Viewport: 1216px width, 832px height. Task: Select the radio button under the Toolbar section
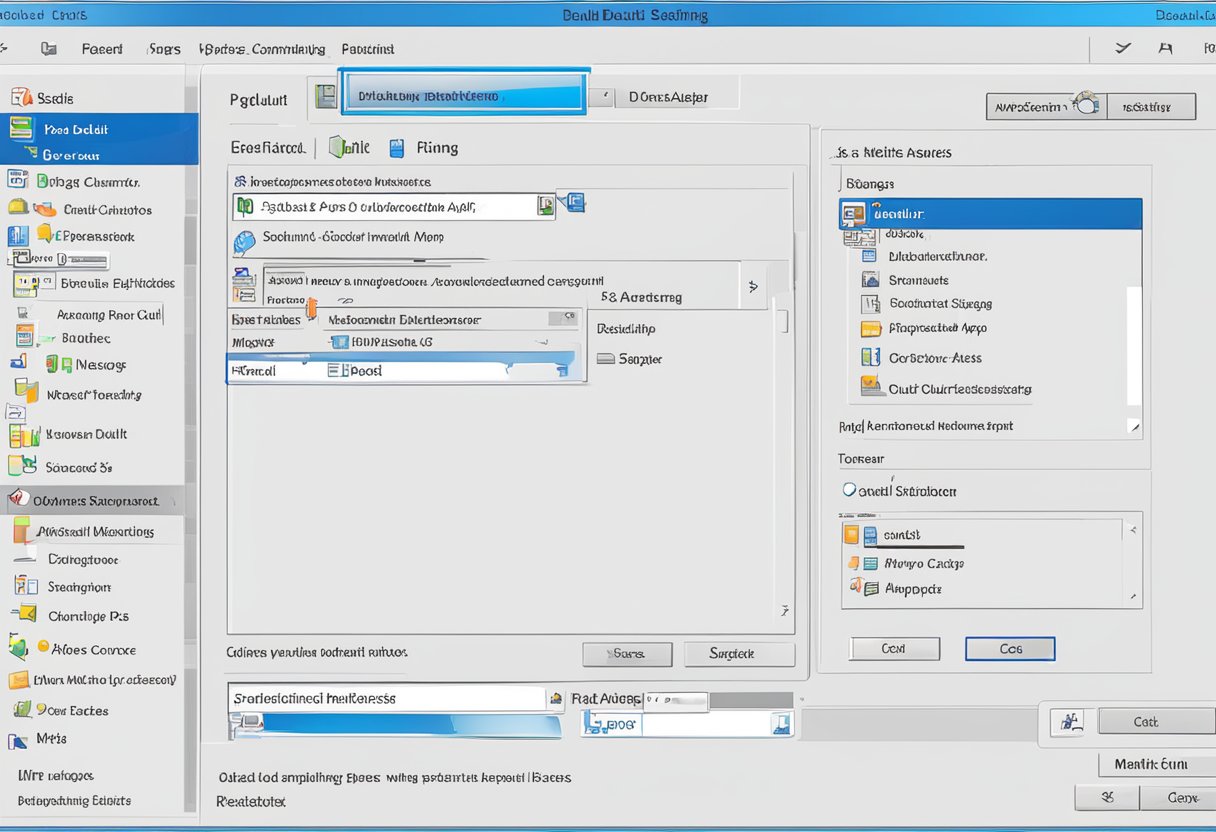tap(851, 490)
